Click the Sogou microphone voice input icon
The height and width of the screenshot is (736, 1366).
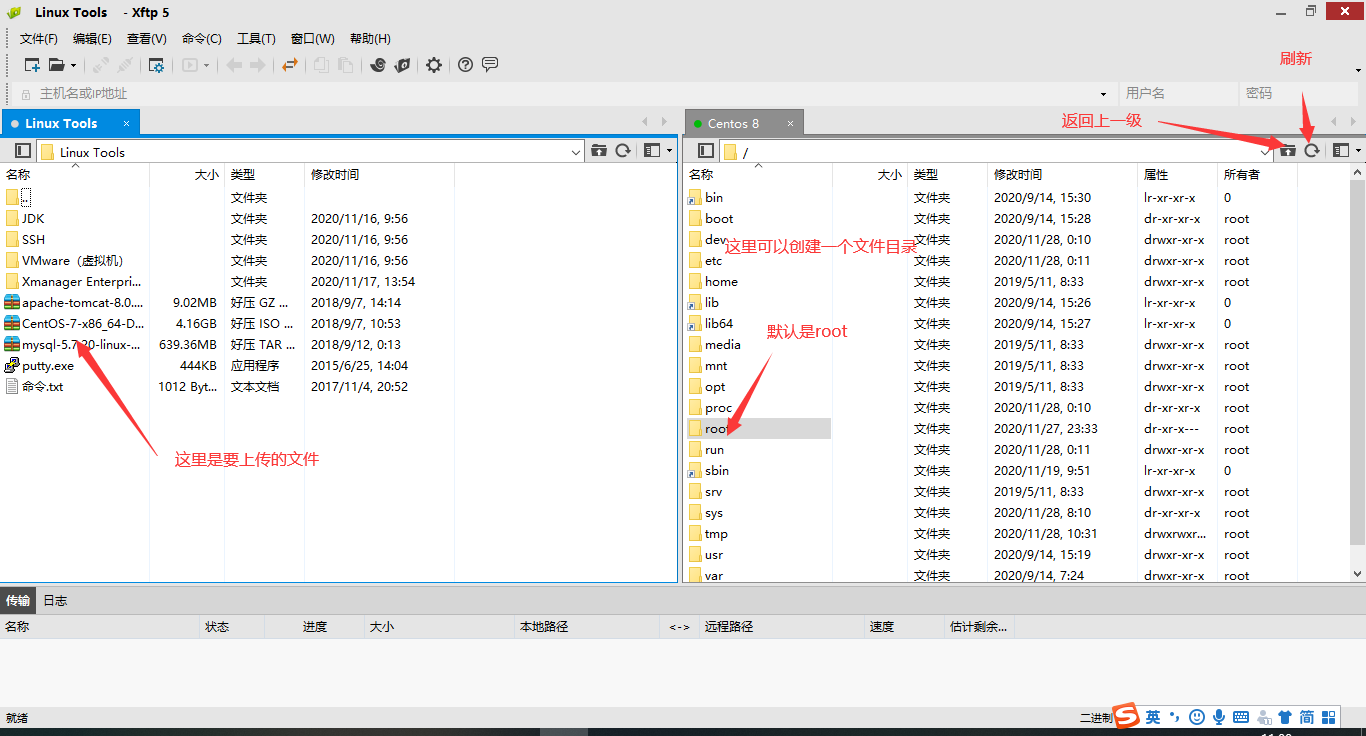coord(1219,717)
